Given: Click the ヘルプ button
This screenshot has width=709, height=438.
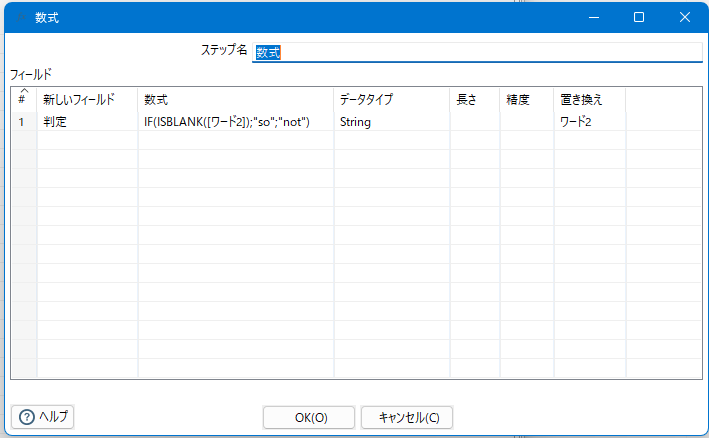Looking at the screenshot, I should 42,417.
